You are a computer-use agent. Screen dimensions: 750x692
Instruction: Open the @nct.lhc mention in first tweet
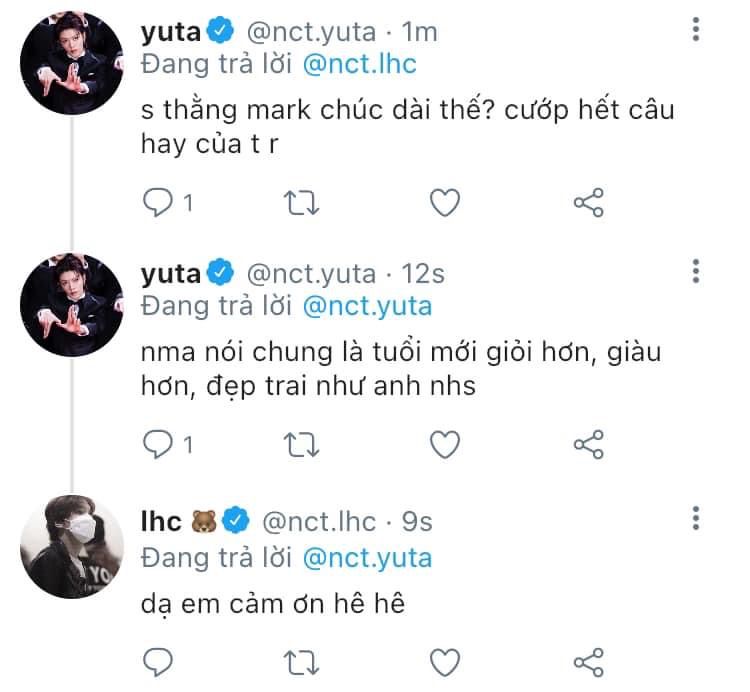[x=360, y=64]
